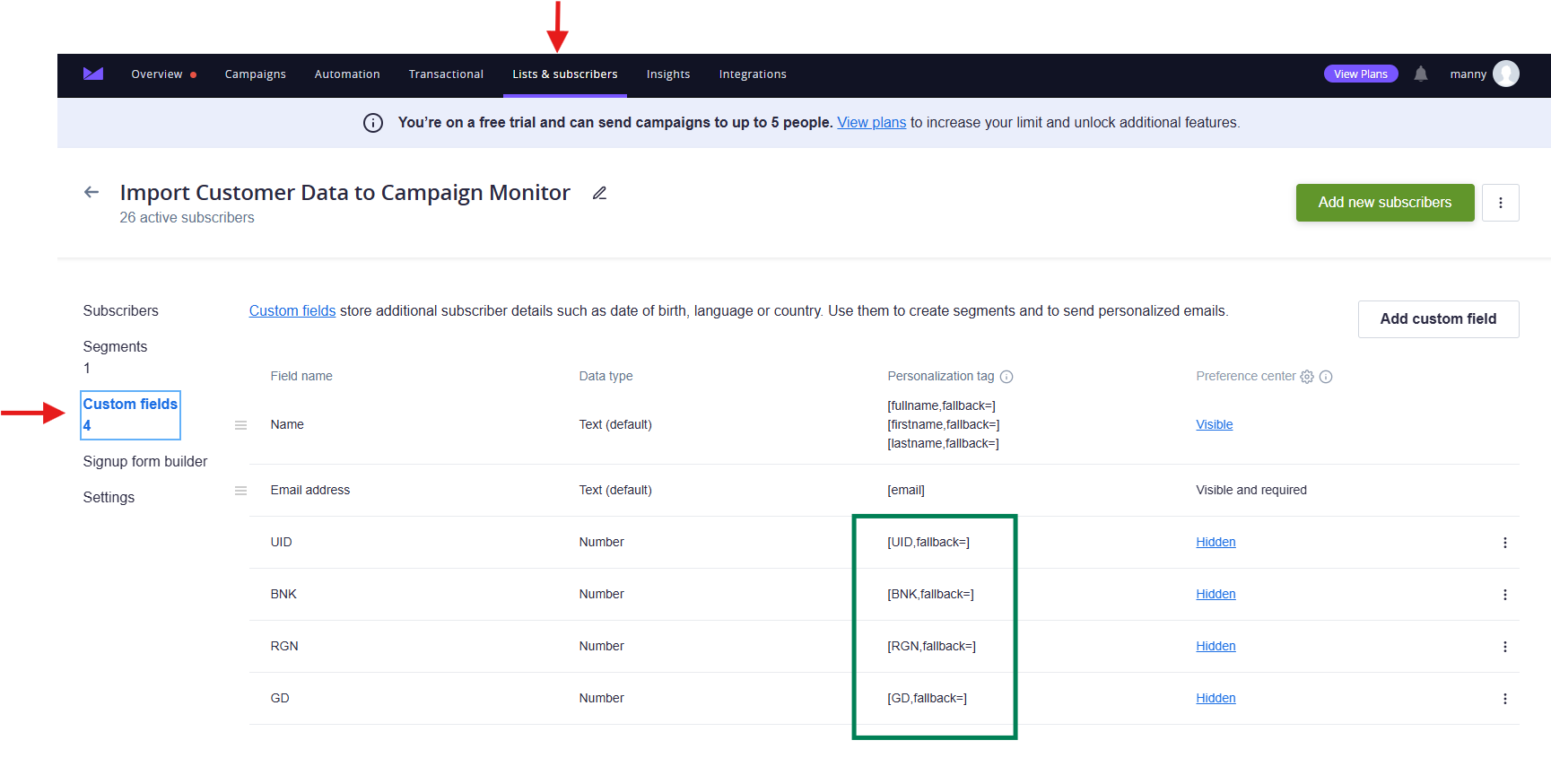This screenshot has width=1551, height=784.
Task: Click info icon beside Preference center gear
Action: (x=1326, y=377)
